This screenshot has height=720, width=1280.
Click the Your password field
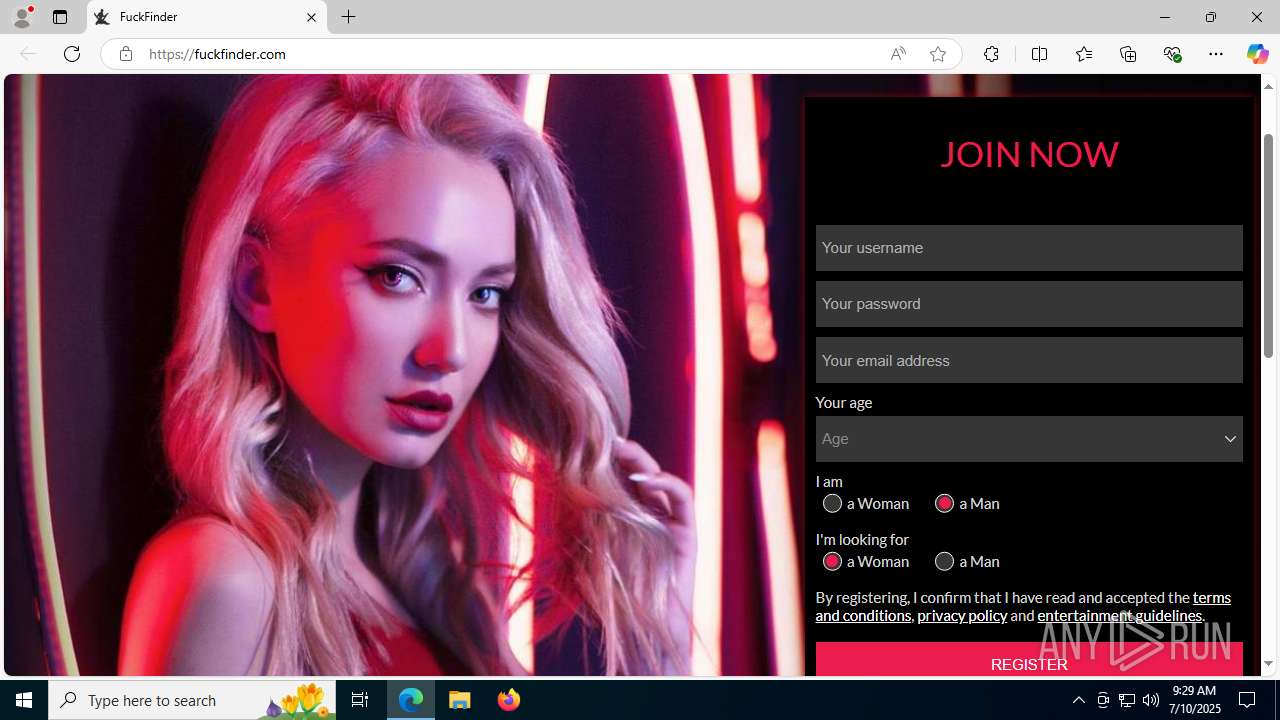click(x=1029, y=304)
